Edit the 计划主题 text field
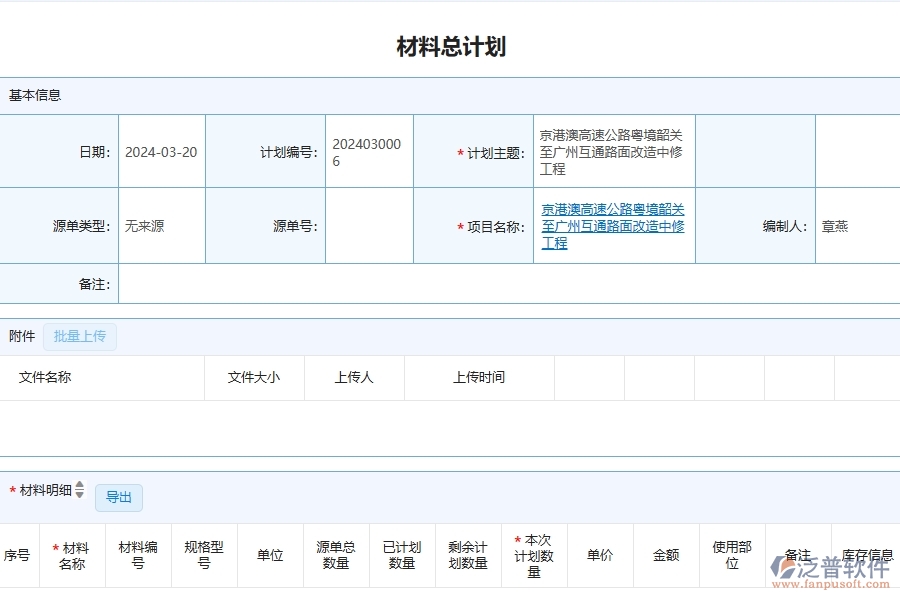 pyautogui.click(x=612, y=151)
